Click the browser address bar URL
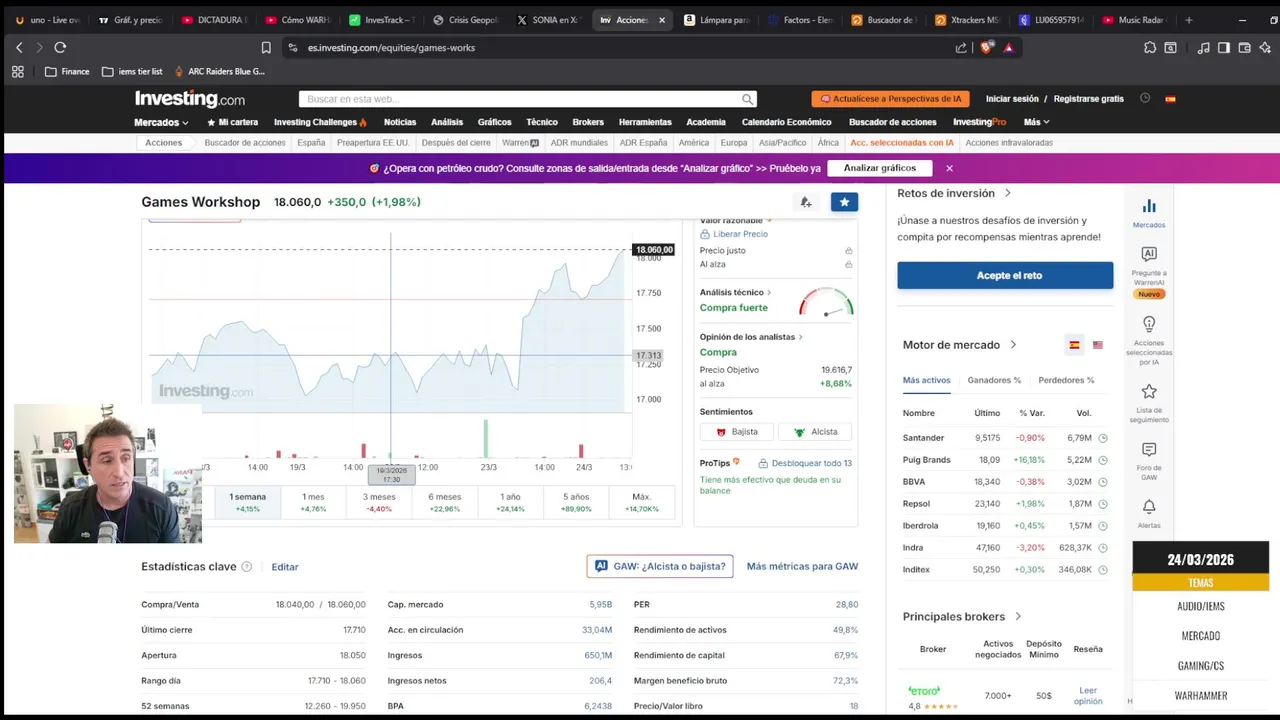 [391, 47]
